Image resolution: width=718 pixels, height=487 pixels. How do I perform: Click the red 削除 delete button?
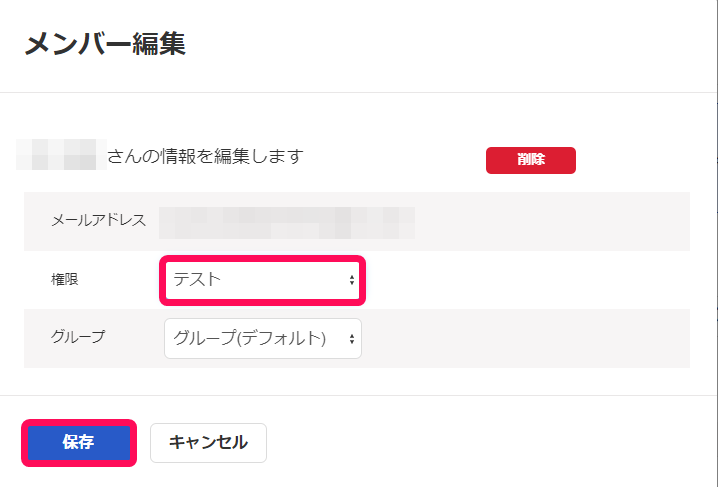click(x=531, y=160)
